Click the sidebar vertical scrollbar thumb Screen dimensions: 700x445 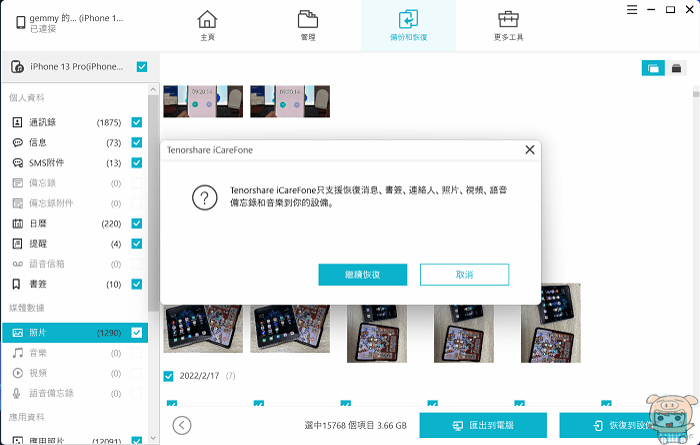(153, 203)
